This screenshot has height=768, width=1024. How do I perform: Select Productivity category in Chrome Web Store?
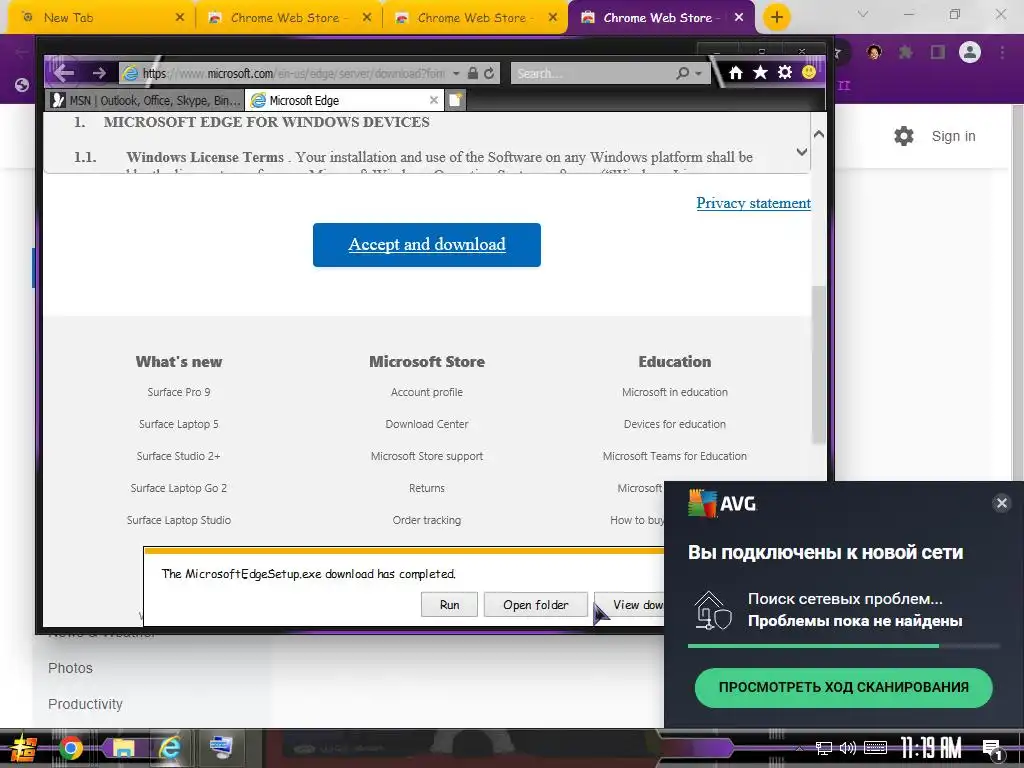click(85, 704)
